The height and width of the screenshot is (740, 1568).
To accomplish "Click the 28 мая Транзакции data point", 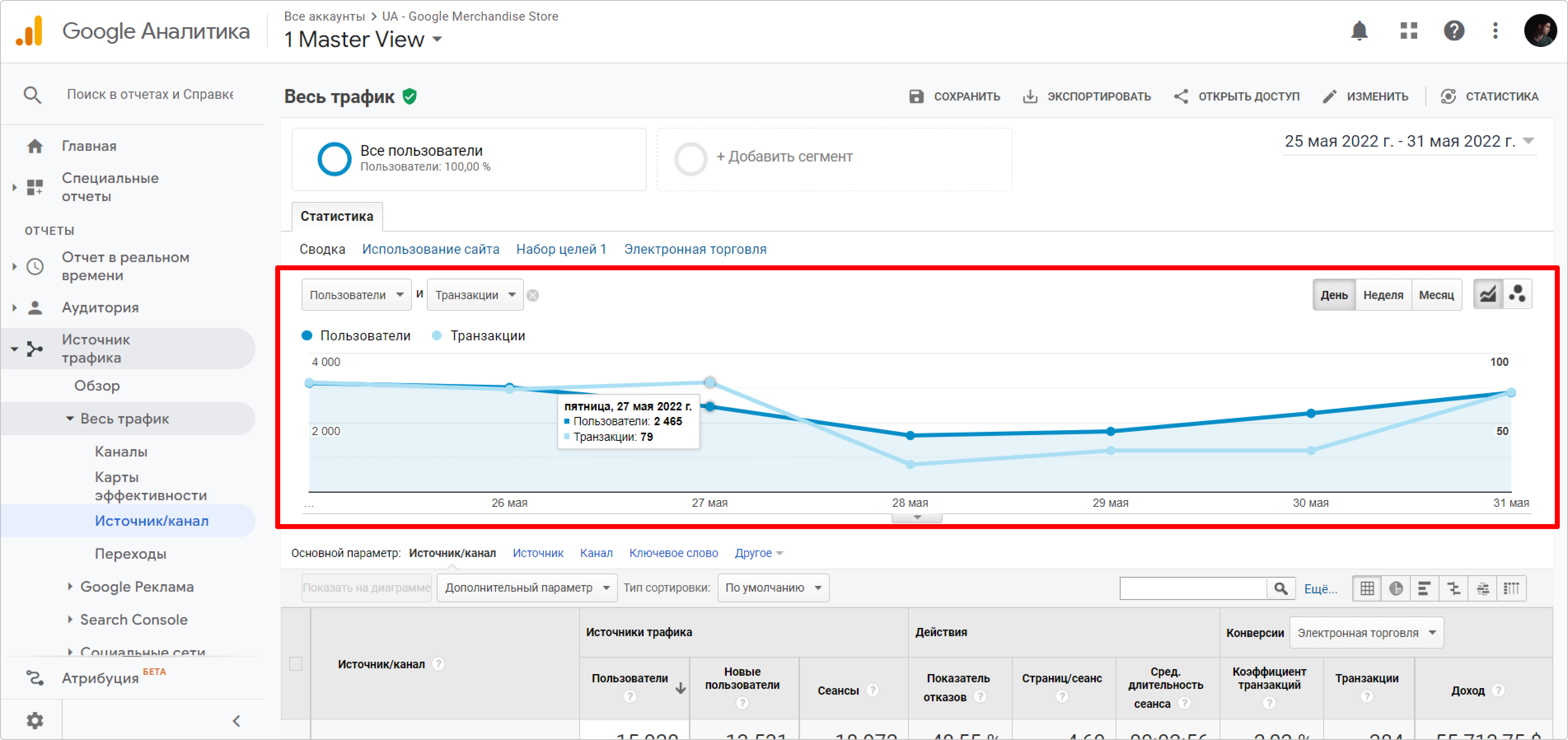I will coord(910,464).
